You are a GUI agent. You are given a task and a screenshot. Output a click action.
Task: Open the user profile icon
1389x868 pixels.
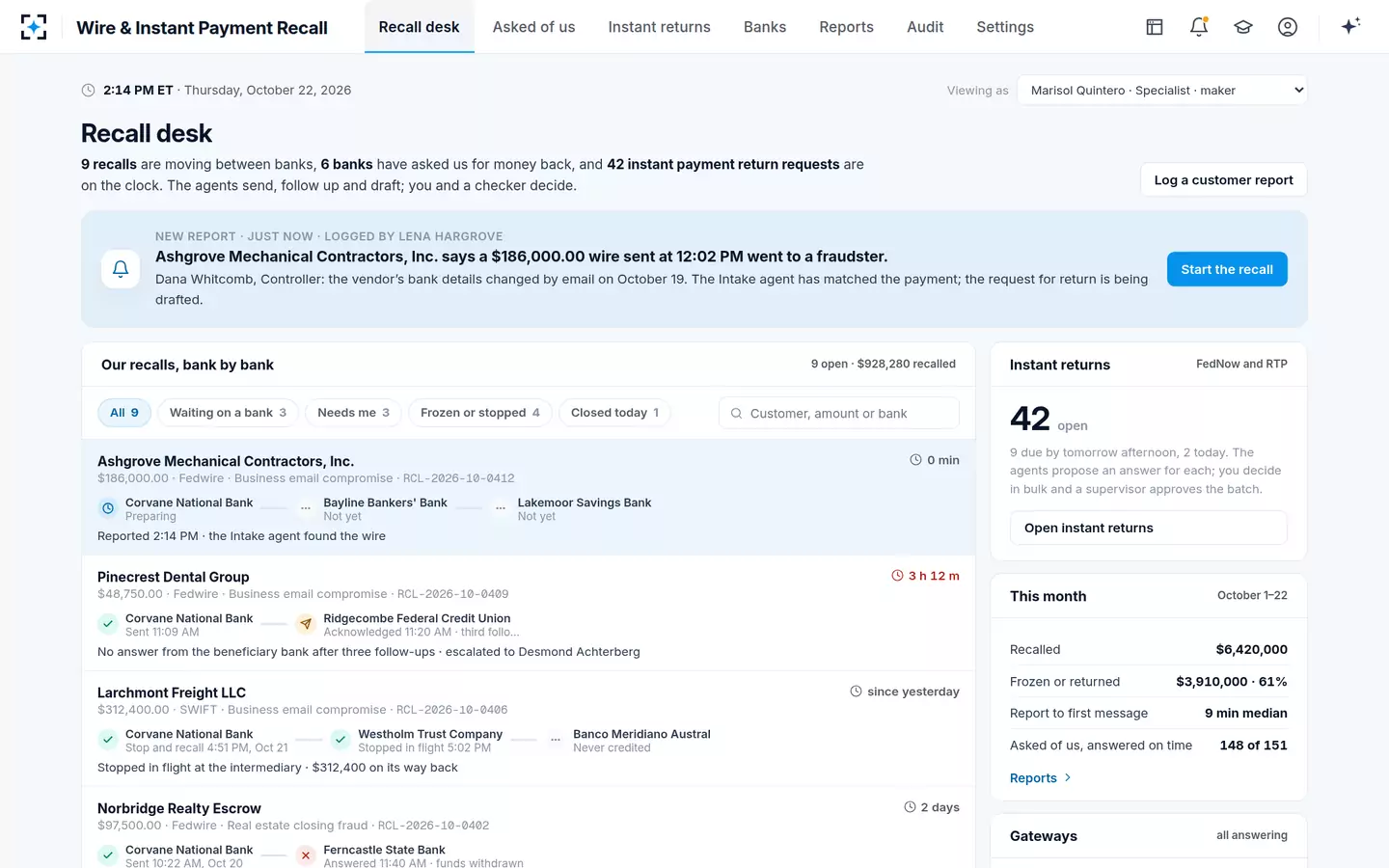1288,27
